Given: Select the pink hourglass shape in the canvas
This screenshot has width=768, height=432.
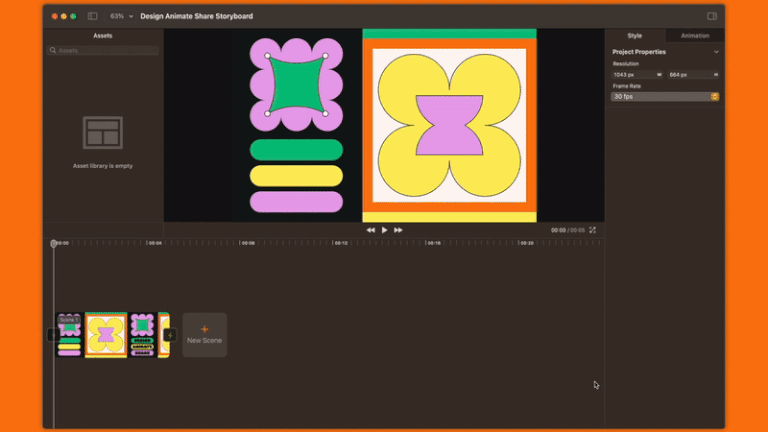Looking at the screenshot, I should click(450, 125).
